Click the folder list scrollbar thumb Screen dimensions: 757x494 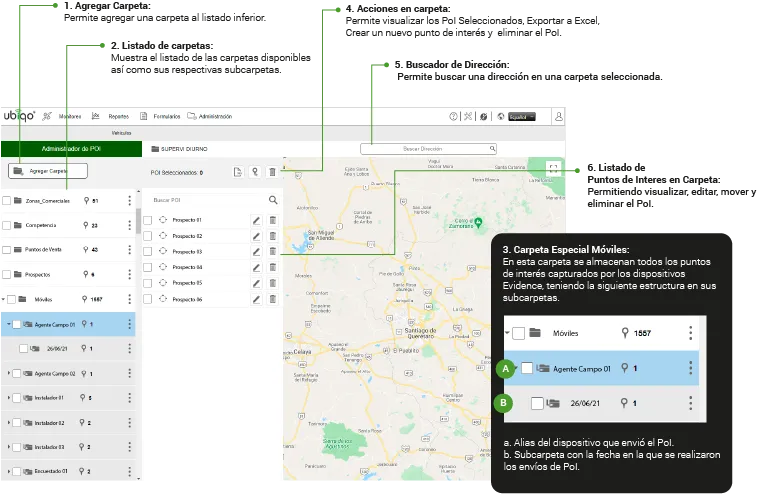139,220
